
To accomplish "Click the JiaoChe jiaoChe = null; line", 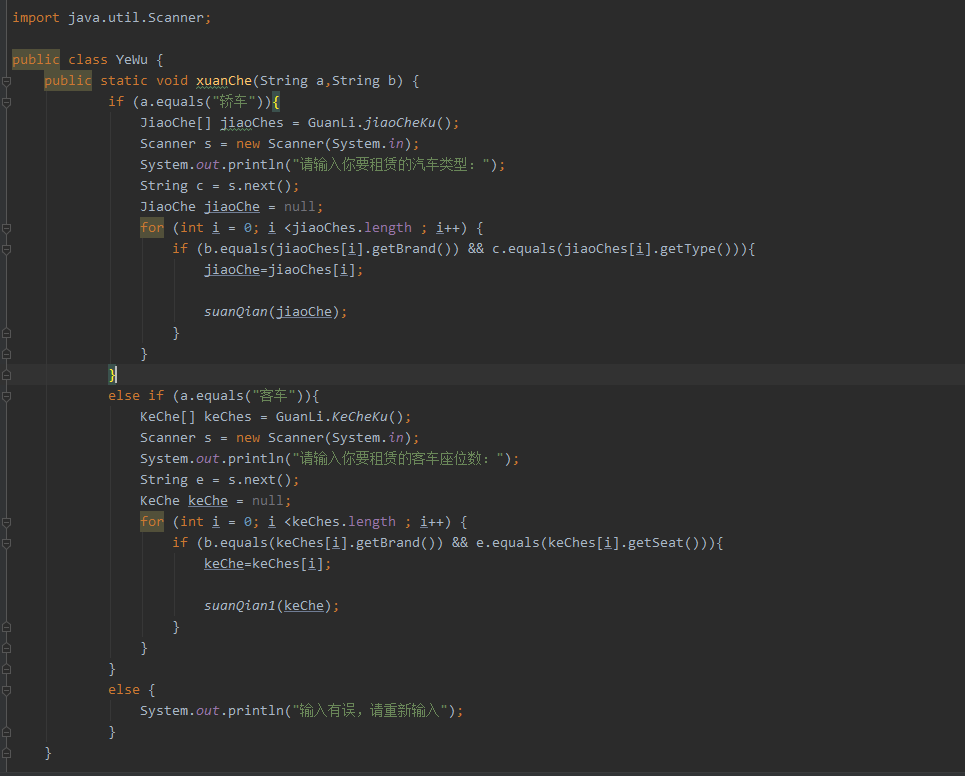I will (231, 207).
